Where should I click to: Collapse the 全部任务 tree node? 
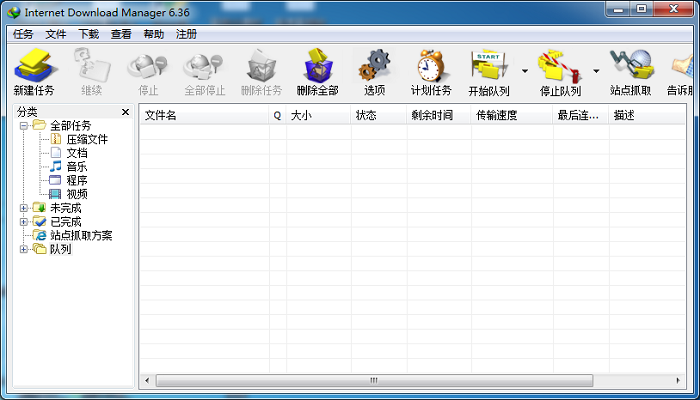point(24,126)
